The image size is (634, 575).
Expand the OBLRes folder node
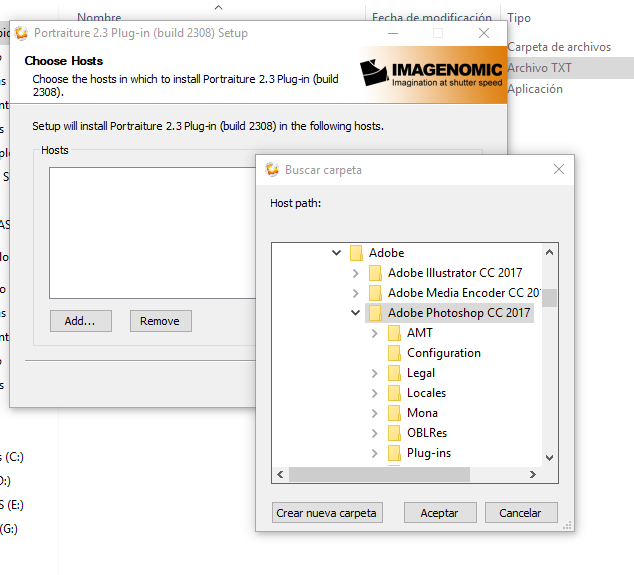(x=374, y=433)
